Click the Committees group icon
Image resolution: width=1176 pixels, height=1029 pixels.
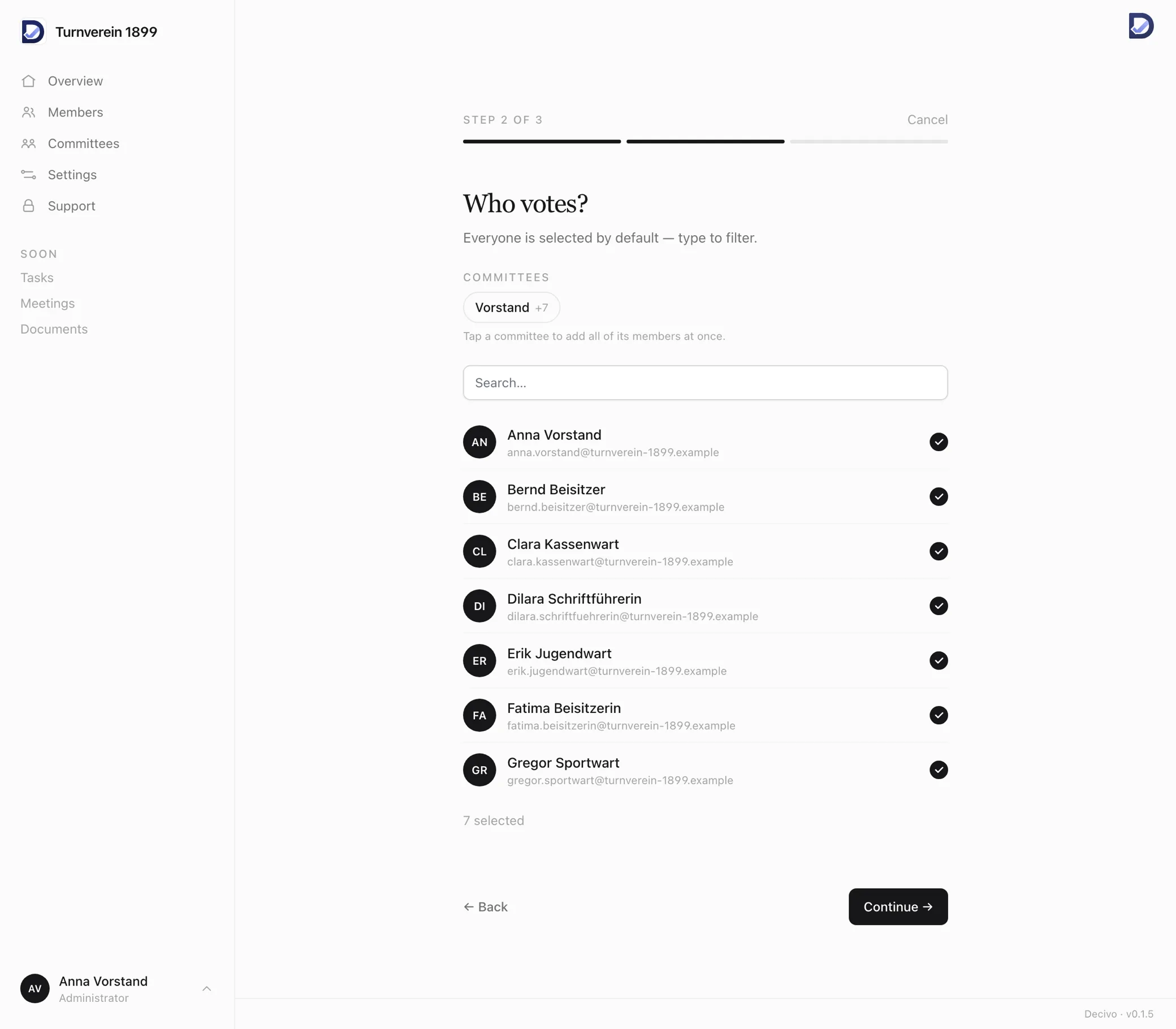point(29,144)
